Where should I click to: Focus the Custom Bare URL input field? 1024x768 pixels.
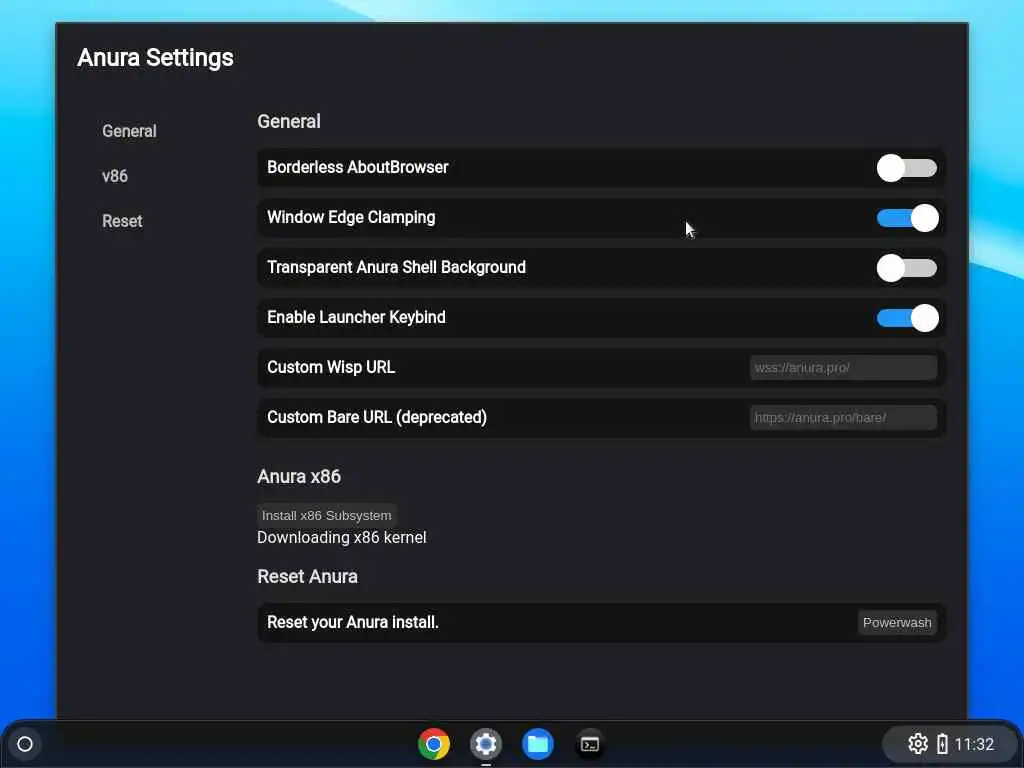[843, 417]
